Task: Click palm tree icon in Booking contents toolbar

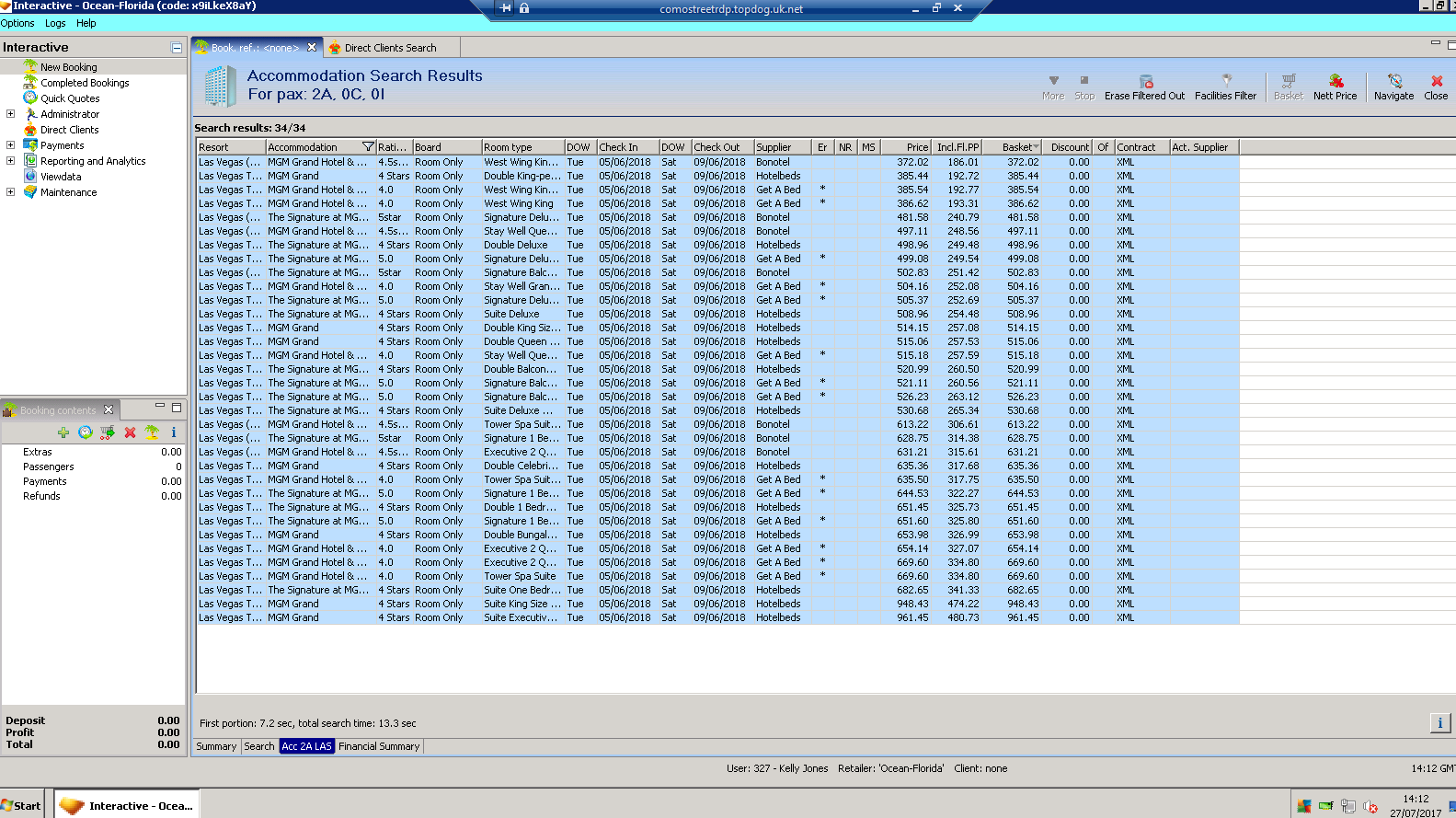Action: (x=152, y=432)
